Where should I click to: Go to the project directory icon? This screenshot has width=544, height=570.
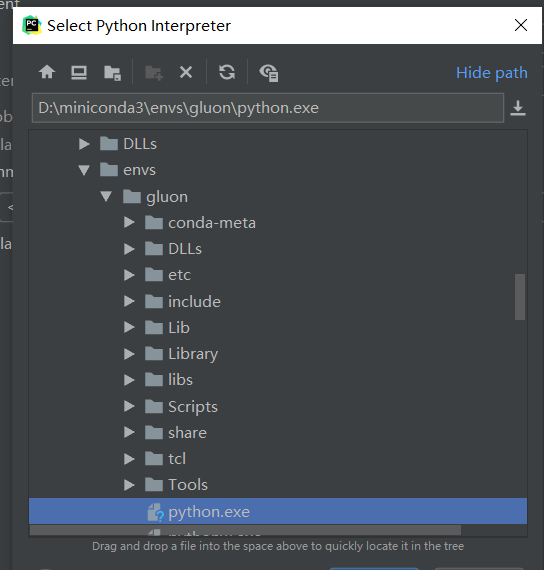click(x=112, y=73)
